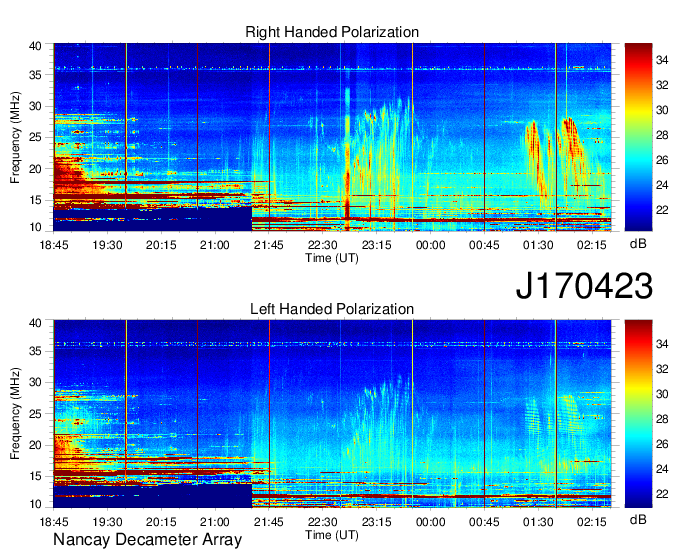Click the 23:15 tick label on the bottom plot
Image resolution: width=680 pixels, height=552 pixels.
click(x=376, y=522)
